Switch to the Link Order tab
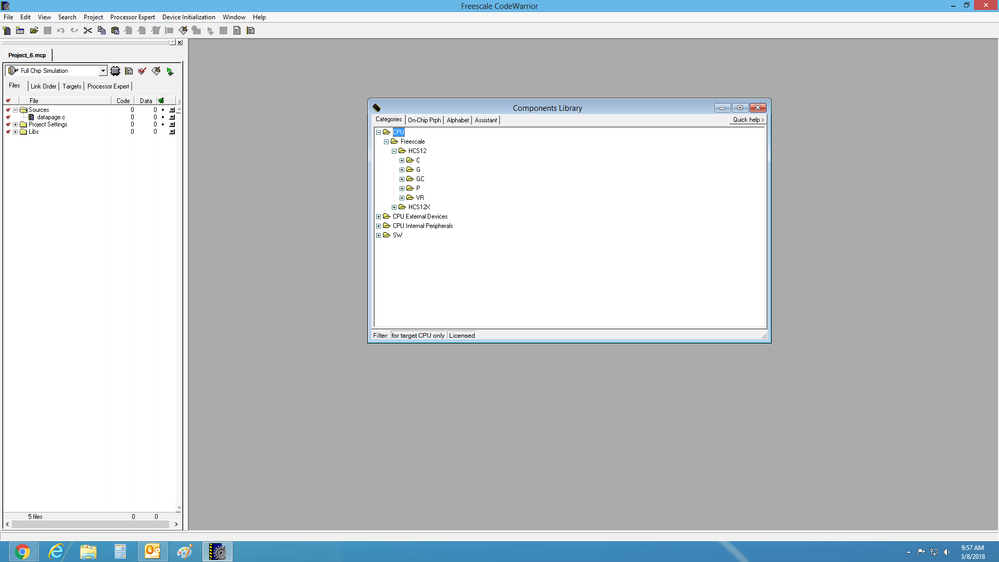 (x=43, y=86)
